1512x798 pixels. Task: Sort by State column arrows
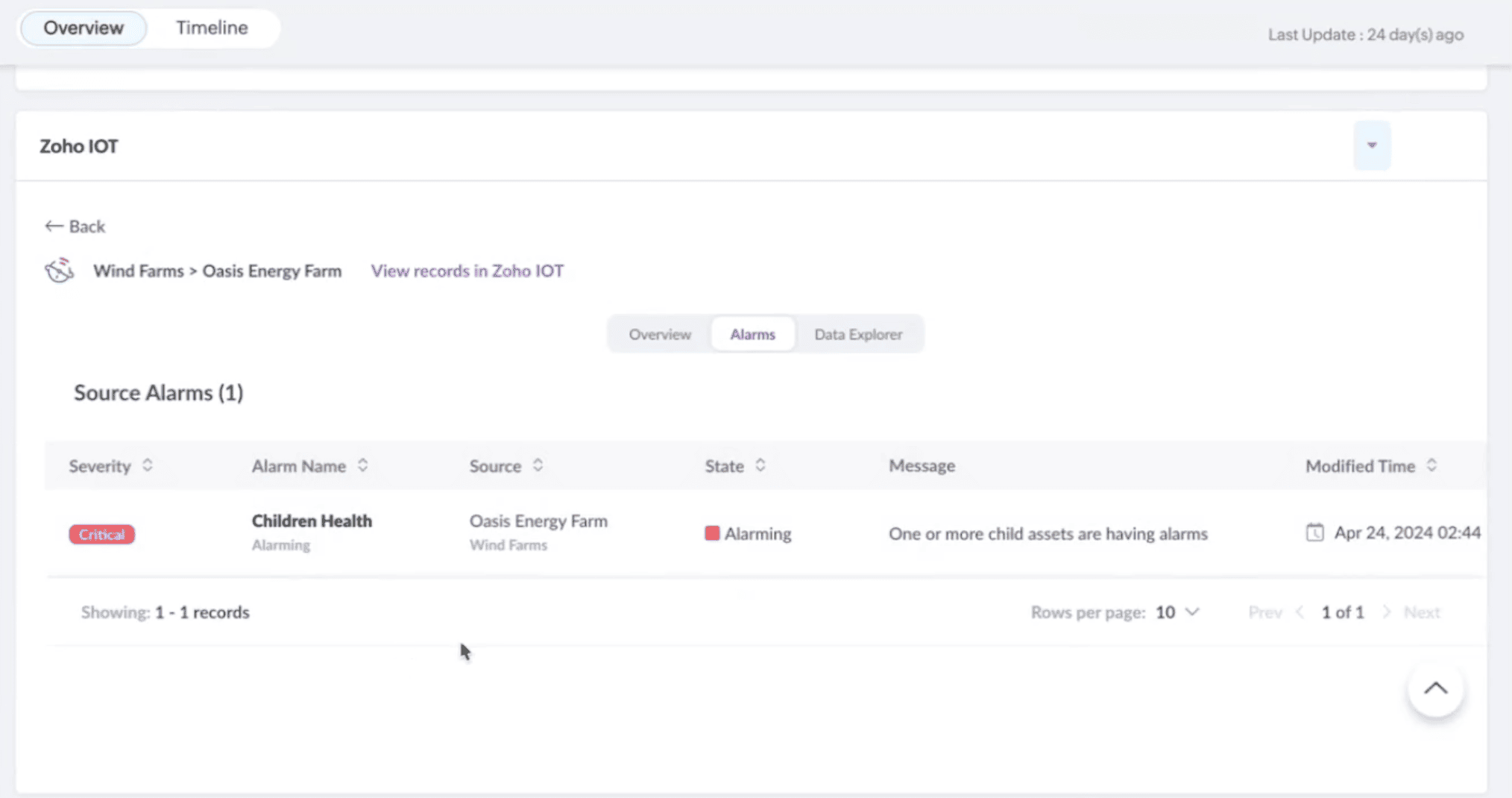760,465
